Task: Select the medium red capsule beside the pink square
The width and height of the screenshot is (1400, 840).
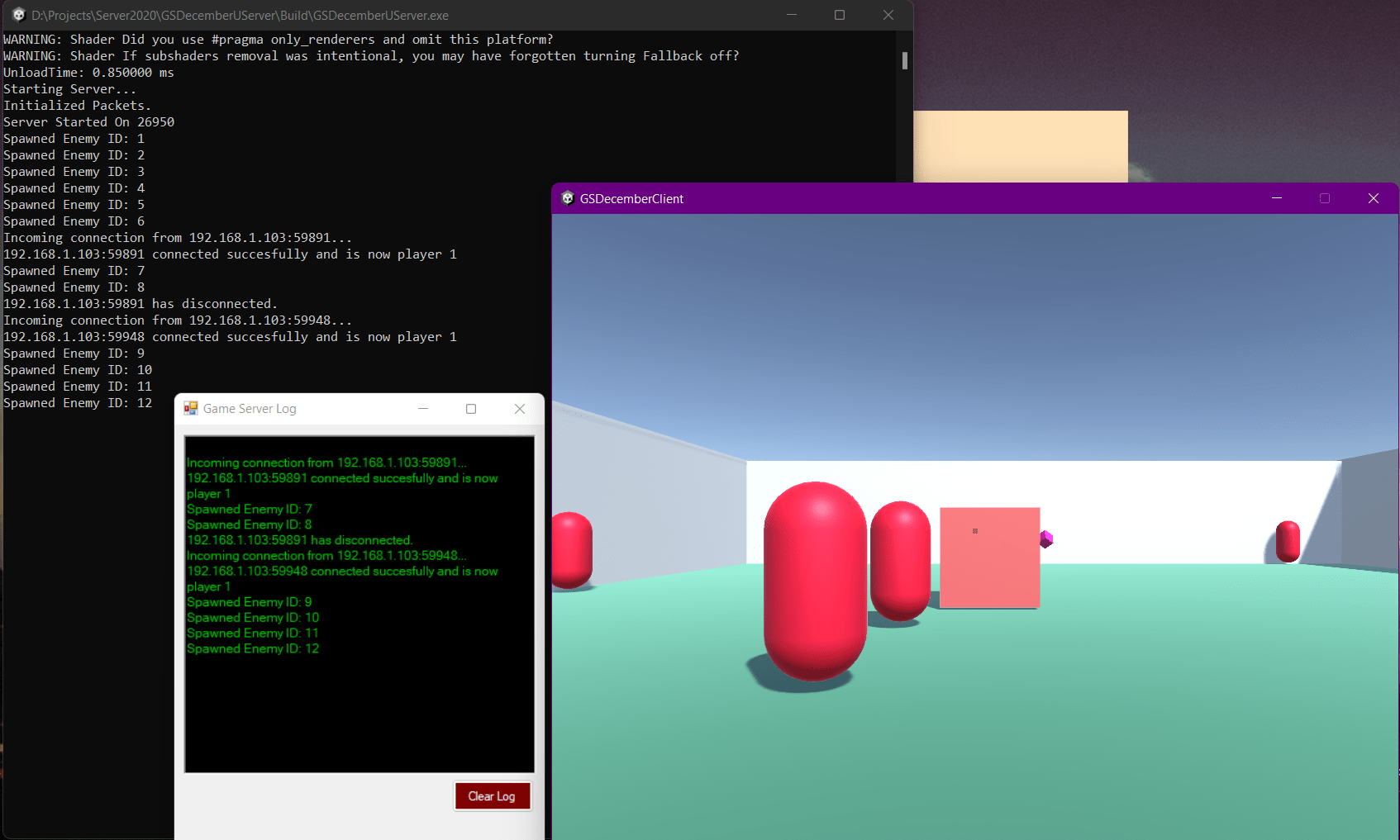Action: [900, 558]
